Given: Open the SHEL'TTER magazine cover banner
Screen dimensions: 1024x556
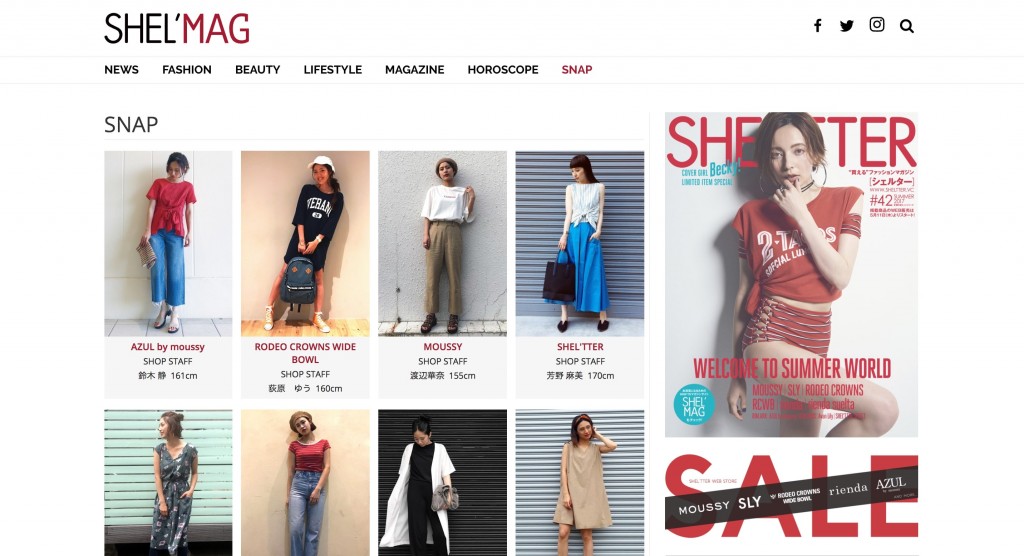Looking at the screenshot, I should click(792, 274).
